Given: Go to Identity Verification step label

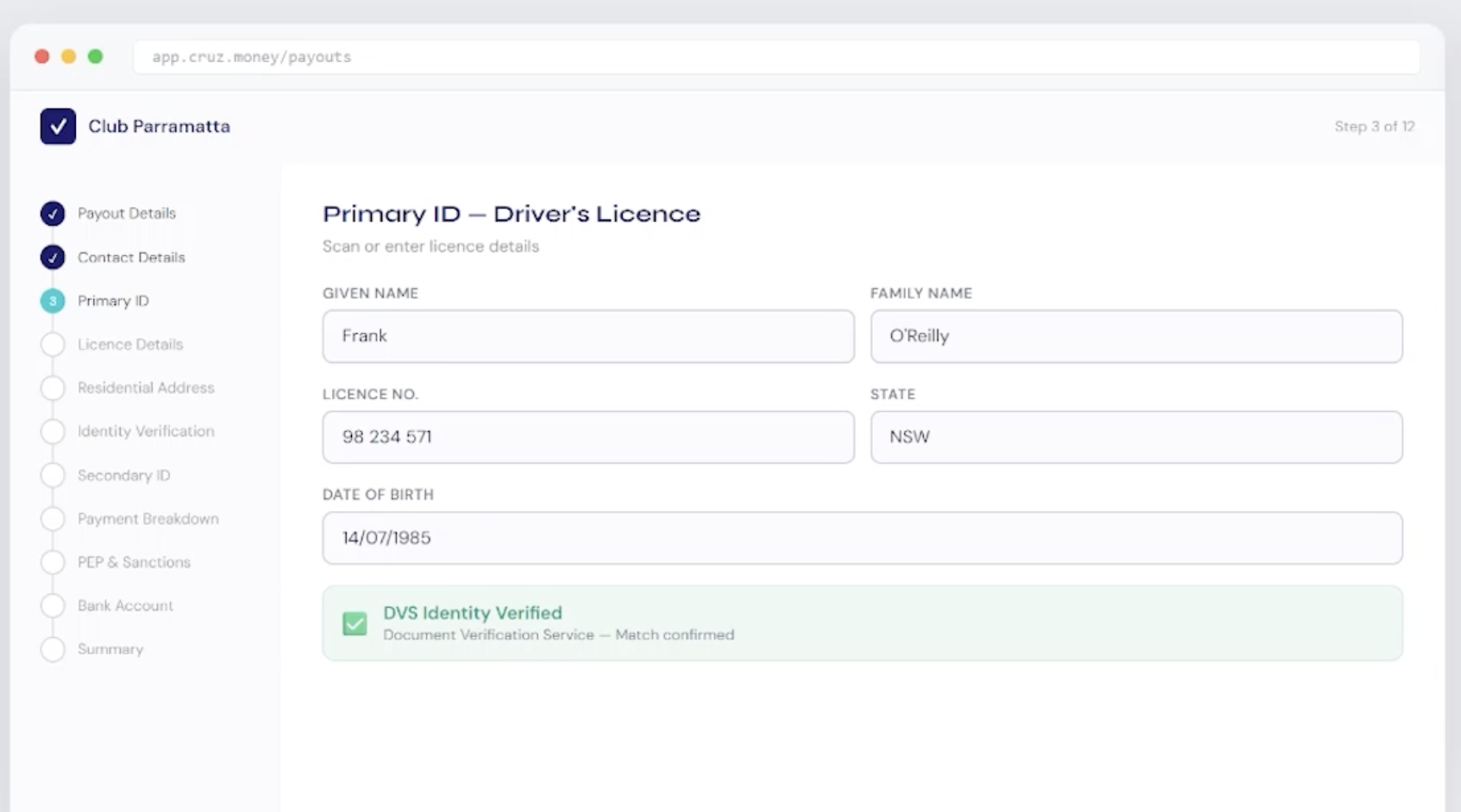Looking at the screenshot, I should tap(146, 431).
